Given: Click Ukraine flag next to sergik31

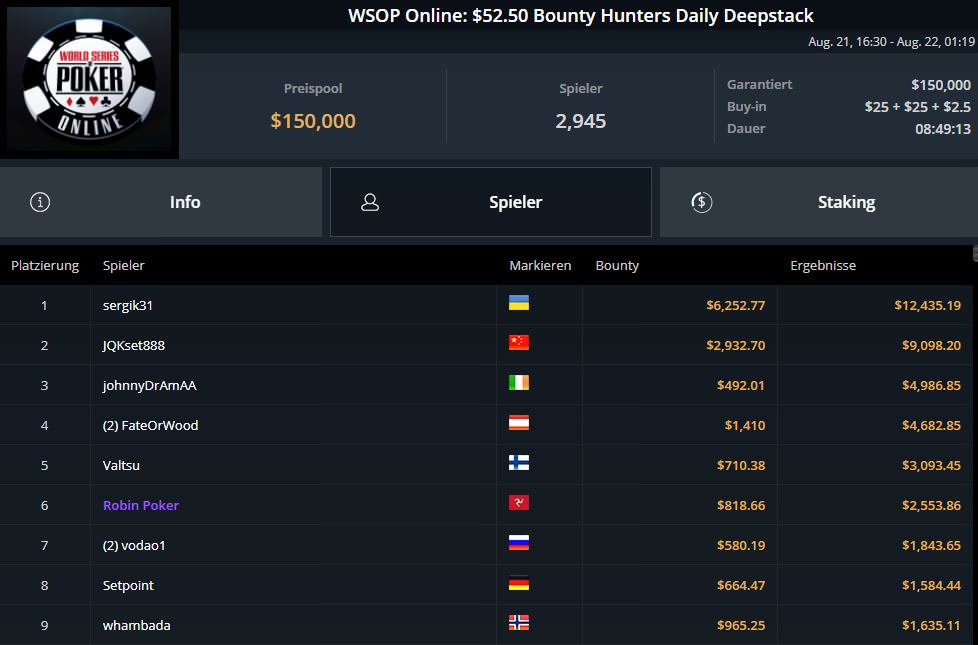Looking at the screenshot, I should click(x=518, y=303).
